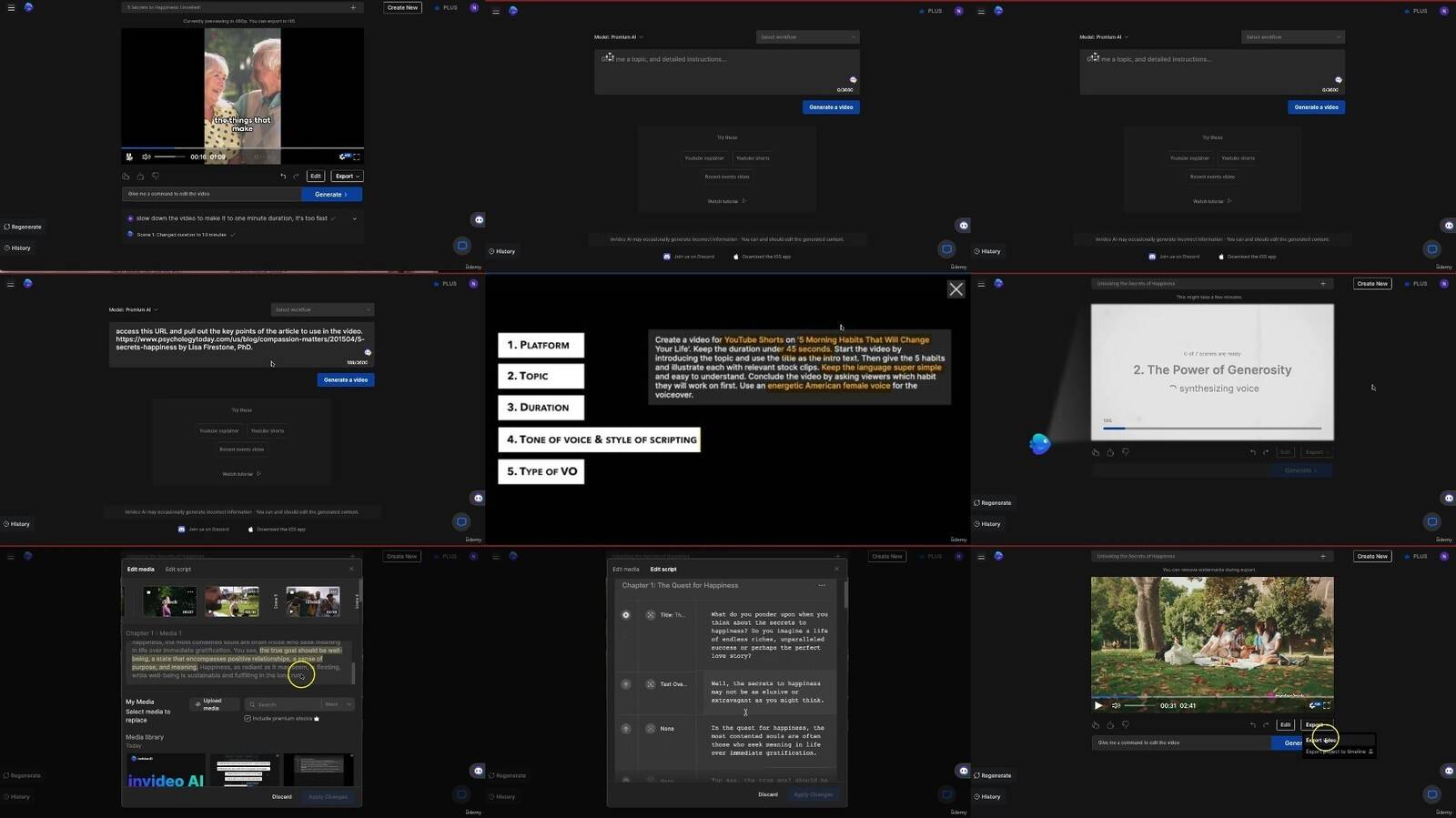This screenshot has height=818, width=1456.
Task: Click the '1. Platform' label on the slide
Action: pyautogui.click(x=541, y=345)
